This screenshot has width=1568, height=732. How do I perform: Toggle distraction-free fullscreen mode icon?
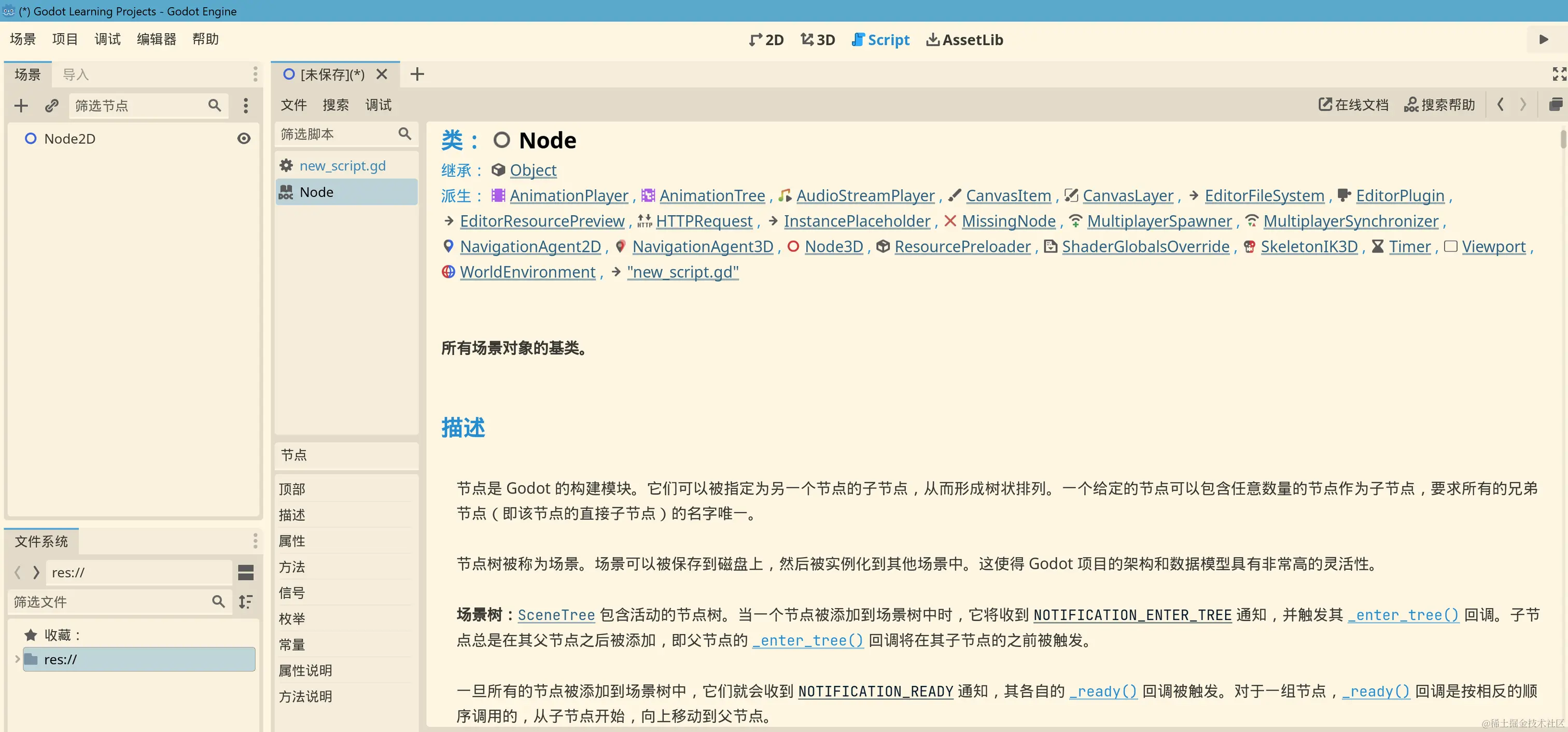click(x=1559, y=74)
